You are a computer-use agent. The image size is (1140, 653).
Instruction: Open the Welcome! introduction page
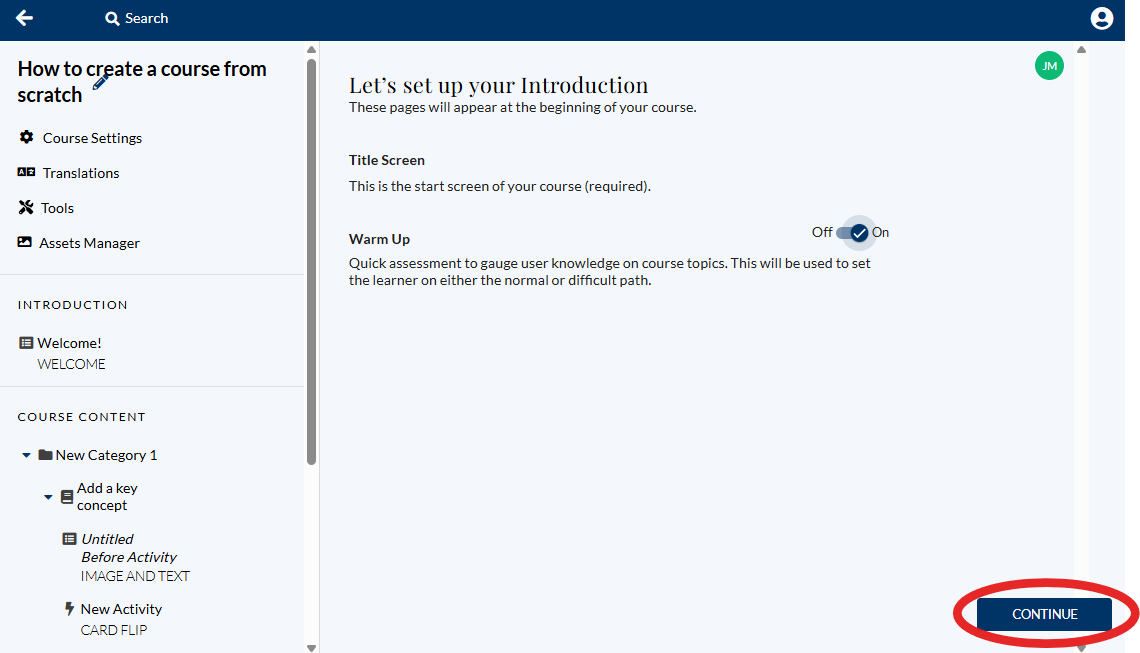click(x=69, y=343)
